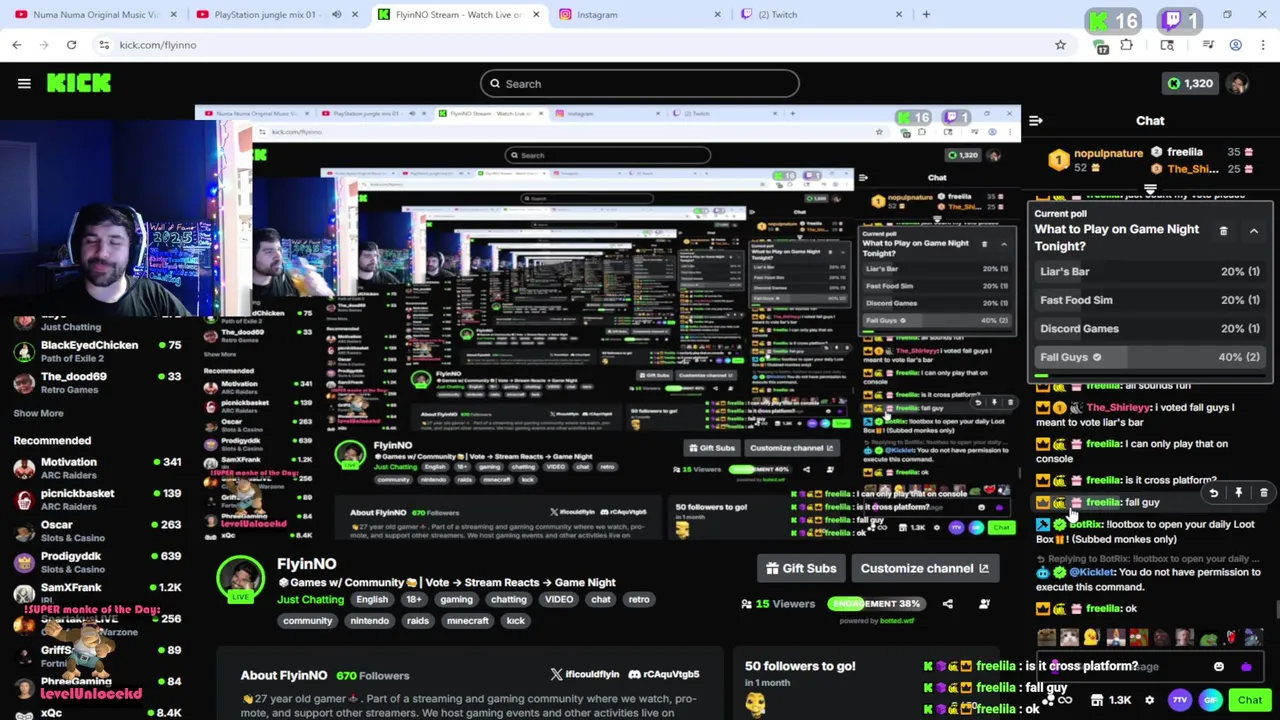
Task: Click the minecraft stream tag
Action: 467,621
